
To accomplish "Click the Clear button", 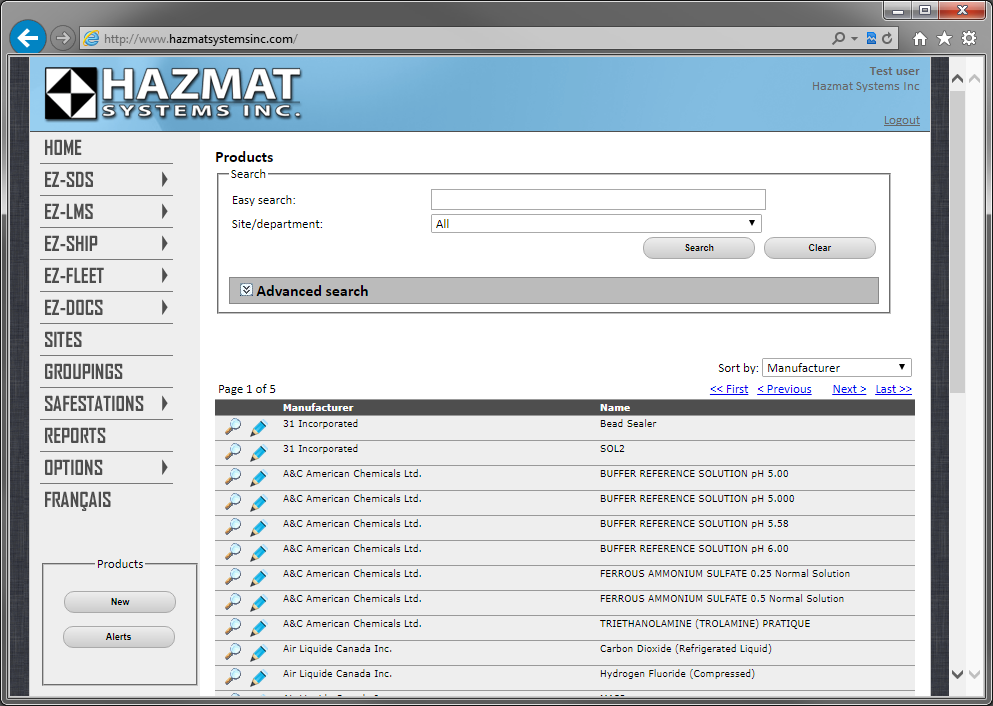I will tap(819, 248).
